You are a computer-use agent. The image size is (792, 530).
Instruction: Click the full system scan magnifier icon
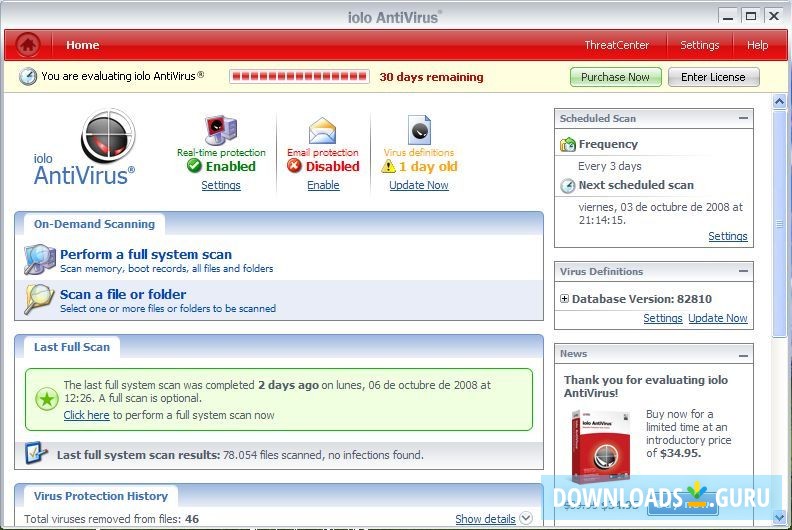coord(39,260)
